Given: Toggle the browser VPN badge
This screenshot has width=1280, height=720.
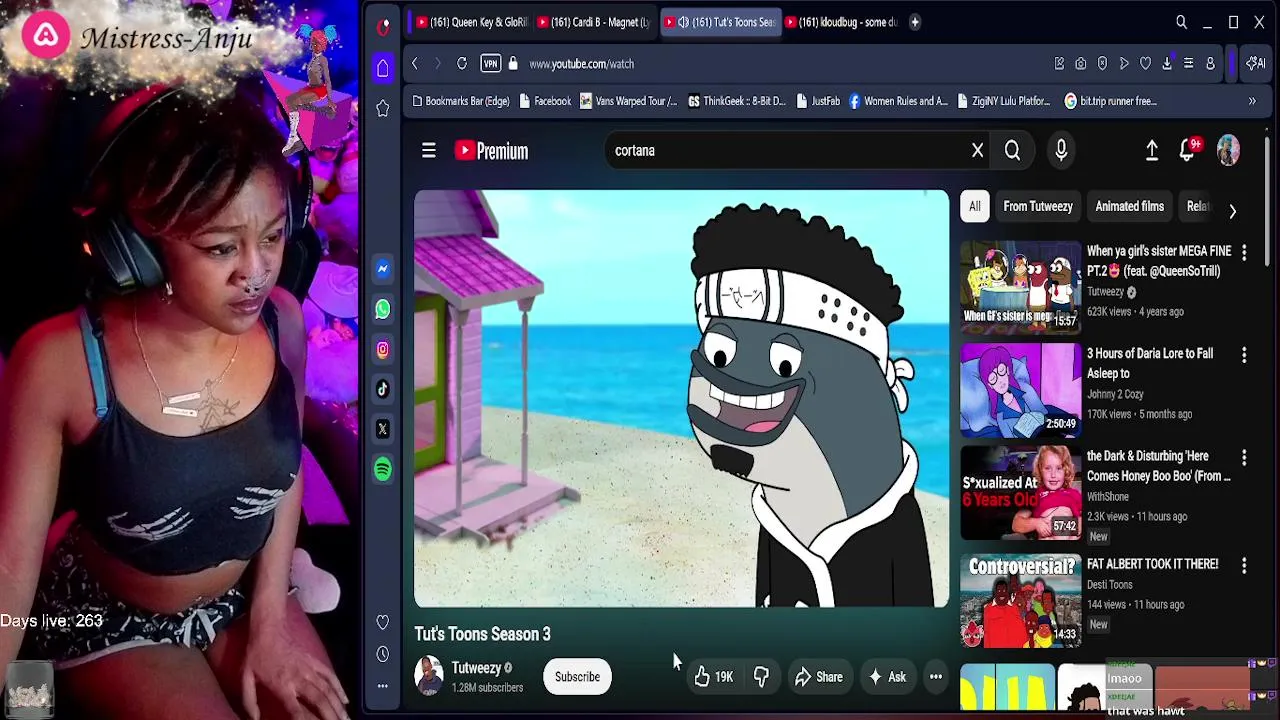Looking at the screenshot, I should pyautogui.click(x=490, y=64).
